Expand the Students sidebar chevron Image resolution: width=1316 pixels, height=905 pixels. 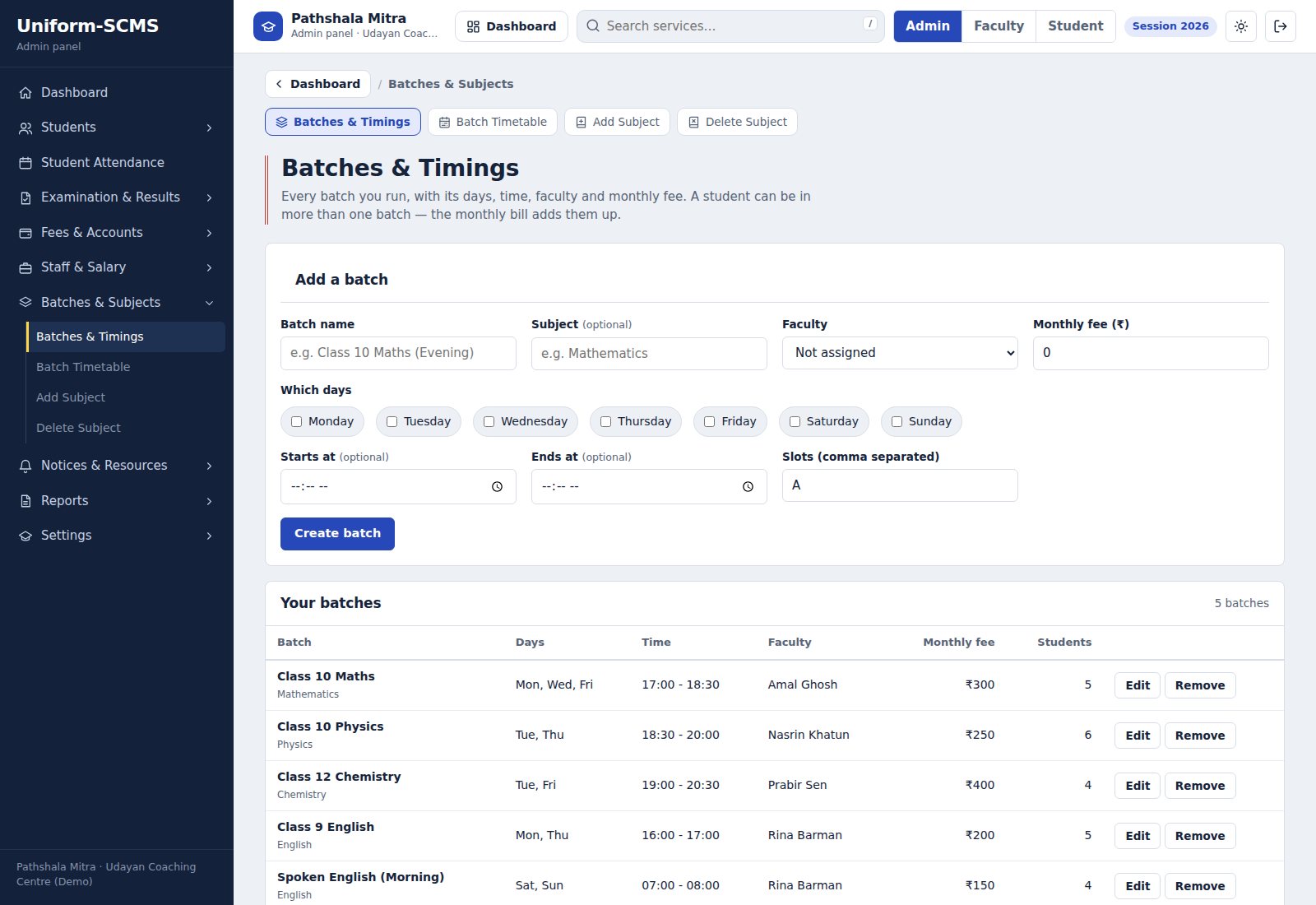pos(209,128)
